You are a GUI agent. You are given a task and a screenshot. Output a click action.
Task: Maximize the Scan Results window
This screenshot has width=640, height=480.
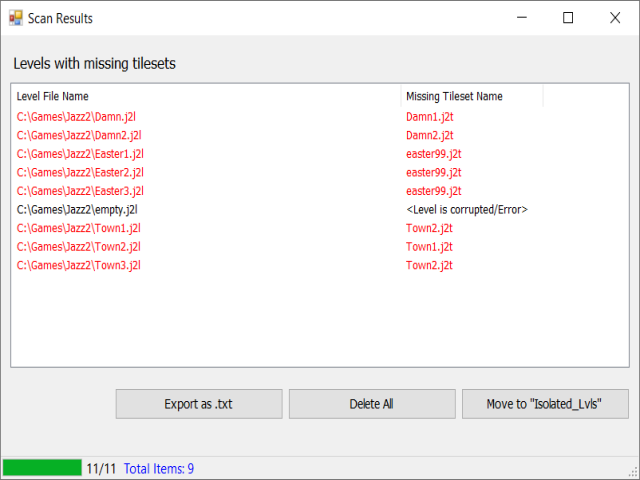[x=568, y=18]
